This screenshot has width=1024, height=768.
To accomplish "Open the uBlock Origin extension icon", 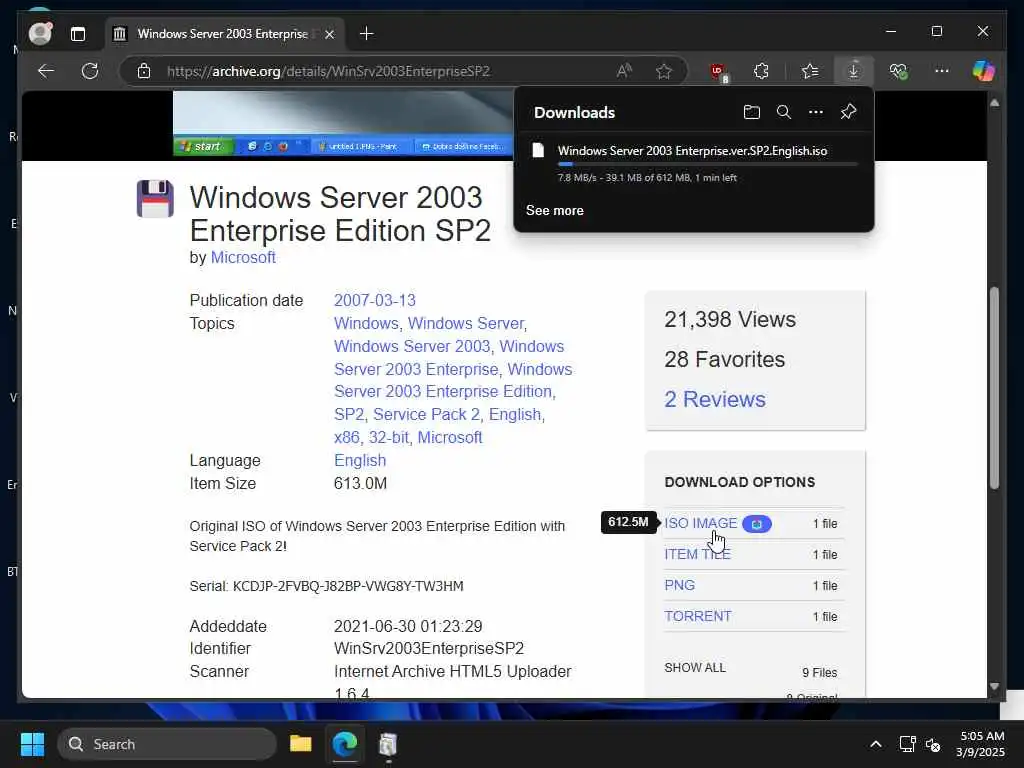I will [718, 72].
